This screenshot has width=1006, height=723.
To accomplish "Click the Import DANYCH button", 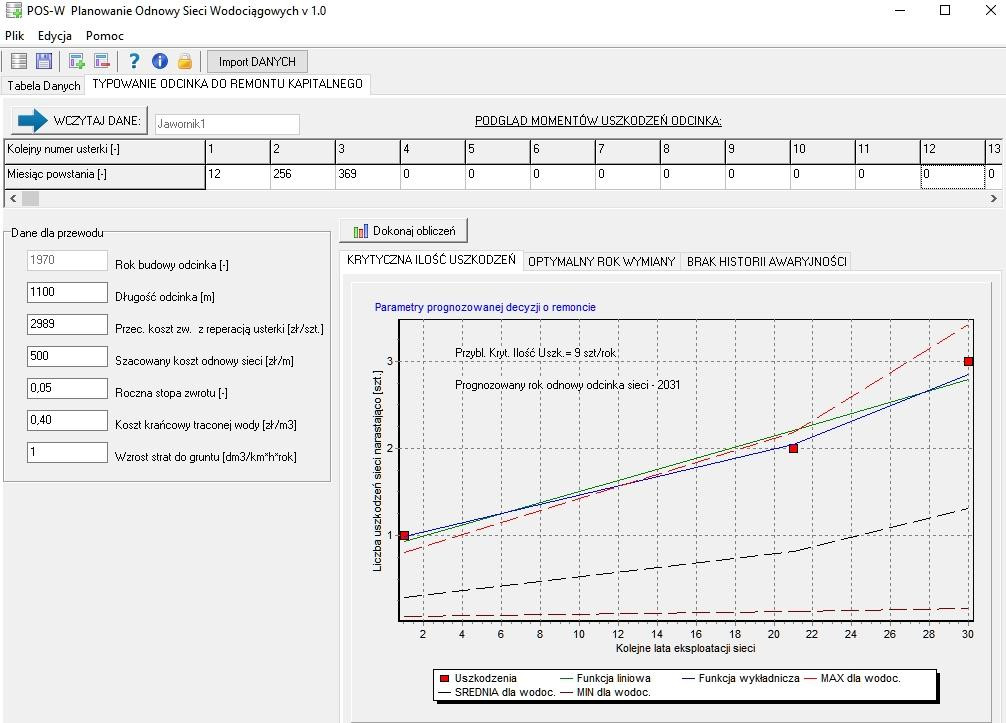I will click(257, 62).
